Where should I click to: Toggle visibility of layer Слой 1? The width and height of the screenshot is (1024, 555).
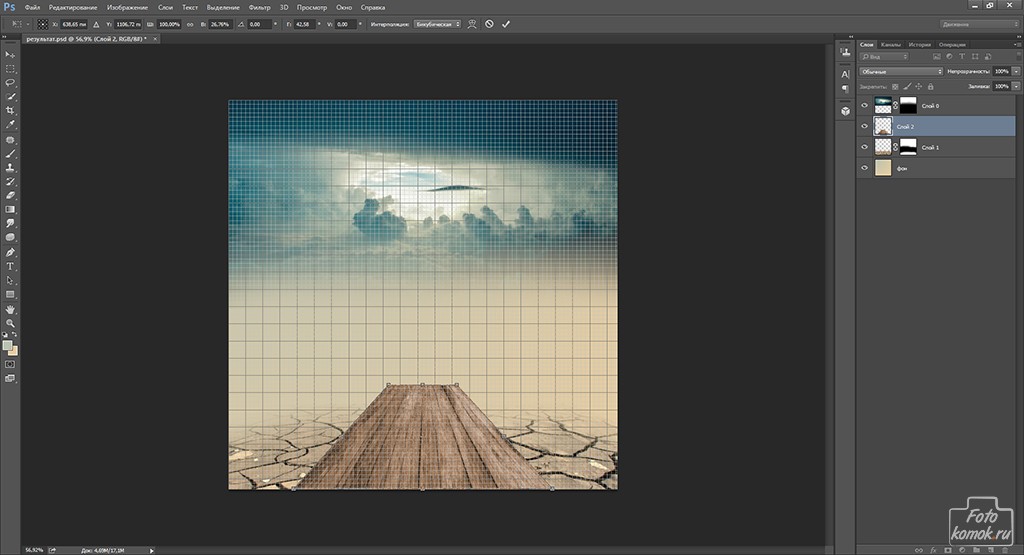pyautogui.click(x=865, y=147)
